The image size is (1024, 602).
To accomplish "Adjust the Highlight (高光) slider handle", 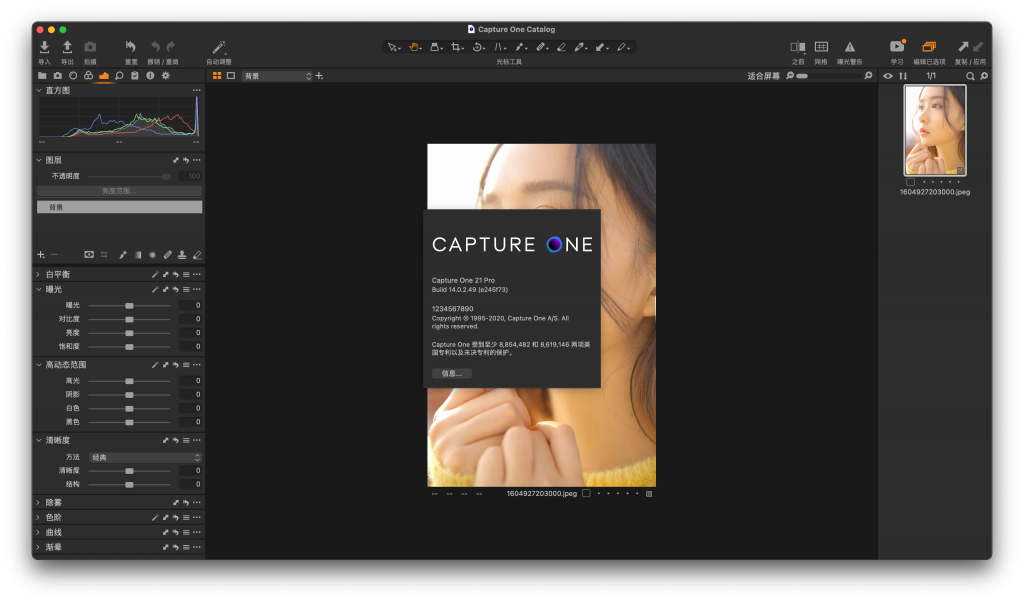I will [x=129, y=381].
